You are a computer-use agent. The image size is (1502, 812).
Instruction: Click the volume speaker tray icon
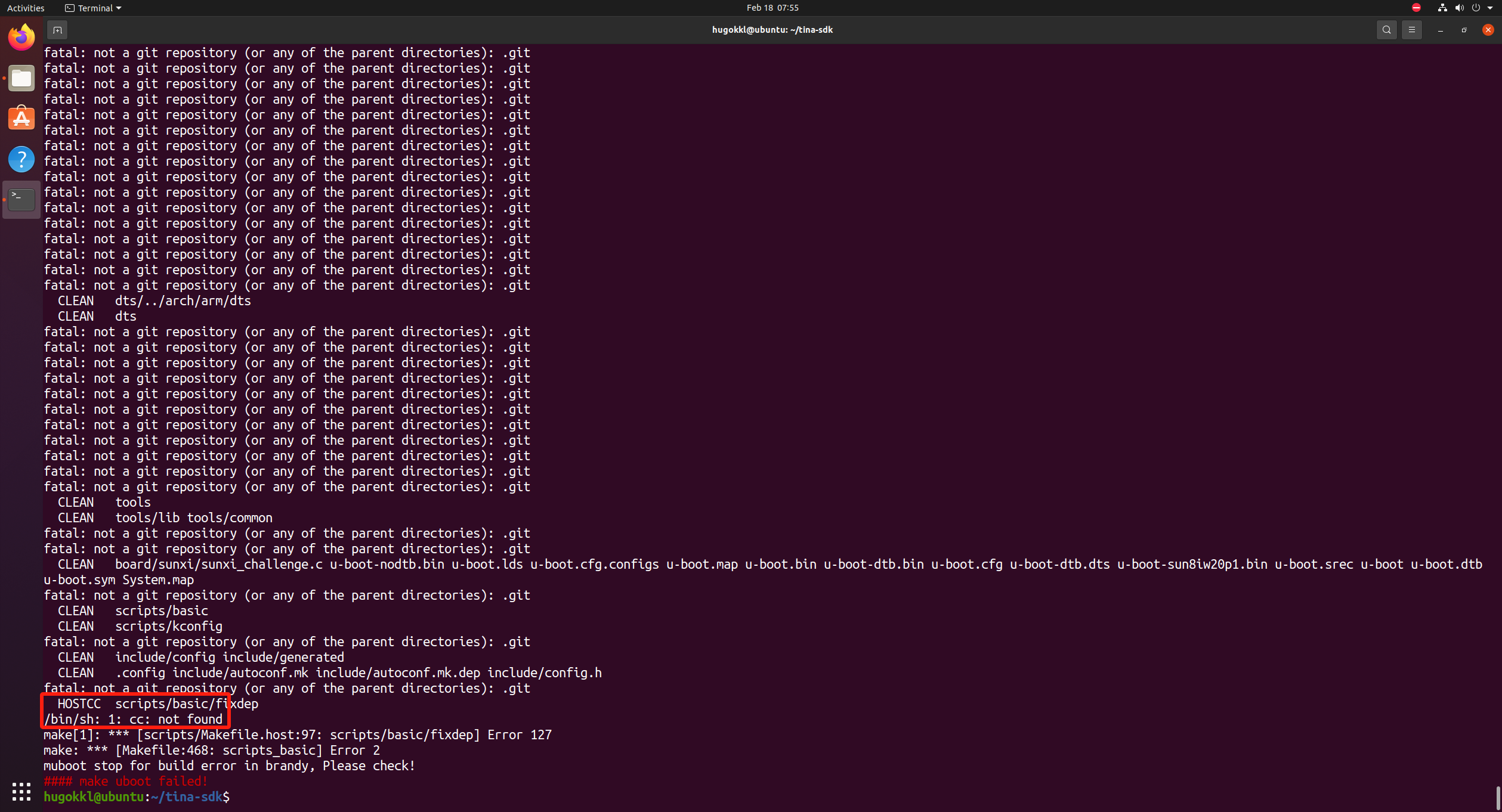[x=1459, y=8]
